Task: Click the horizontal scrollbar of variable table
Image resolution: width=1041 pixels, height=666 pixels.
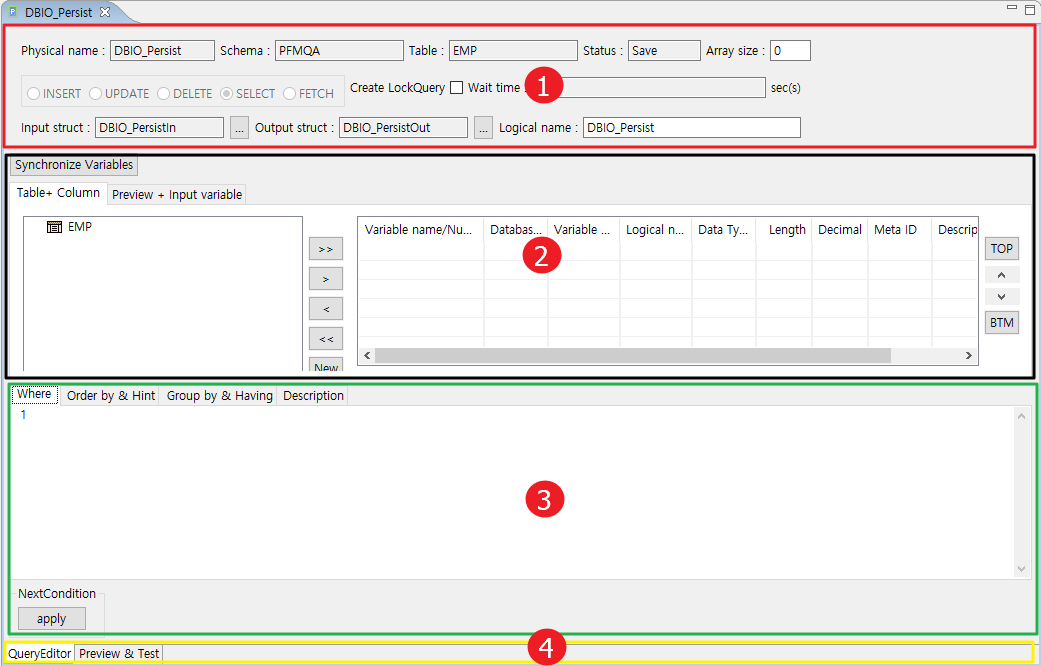Action: (x=632, y=356)
